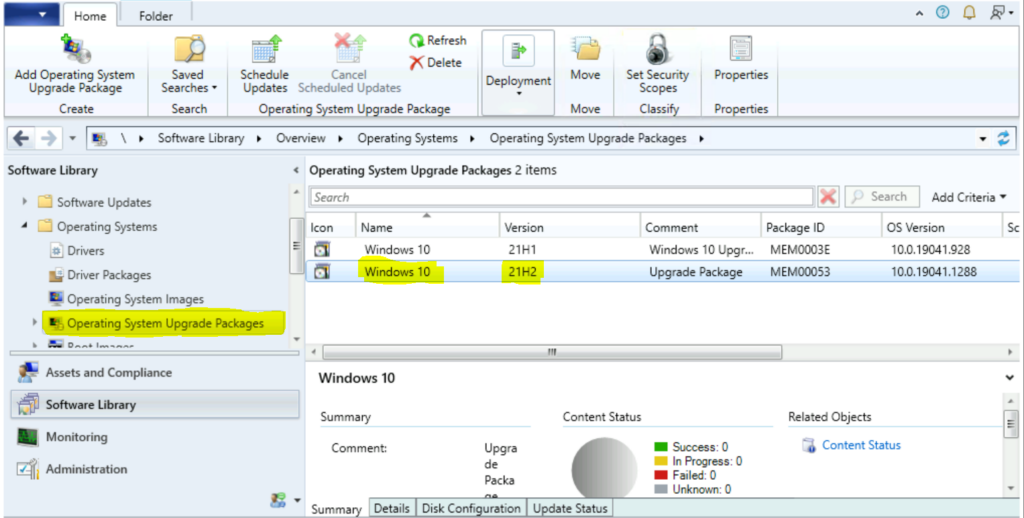1024x518 pixels.
Task: Switch to the Home ribbon tab
Action: click(x=90, y=16)
